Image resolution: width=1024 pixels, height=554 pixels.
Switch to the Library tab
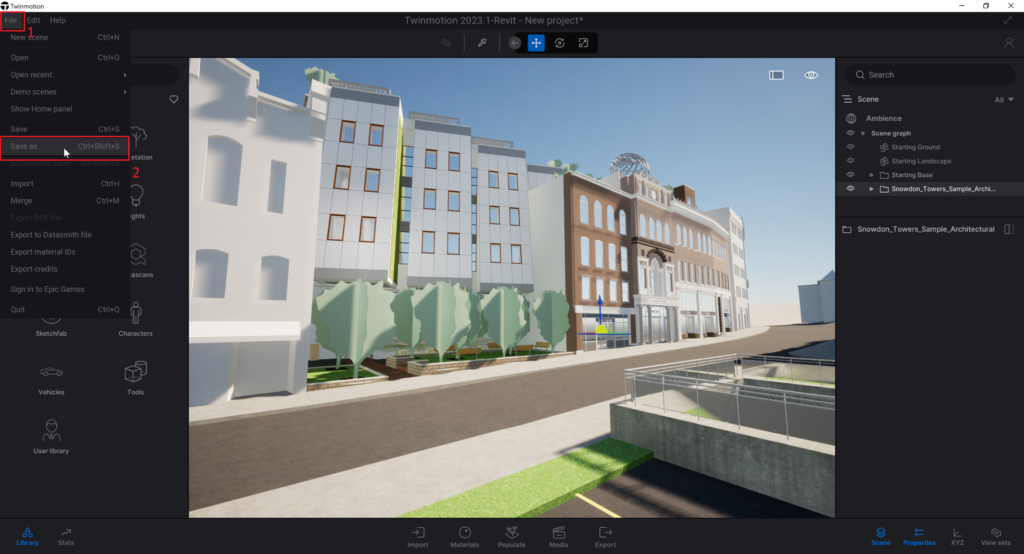point(27,536)
